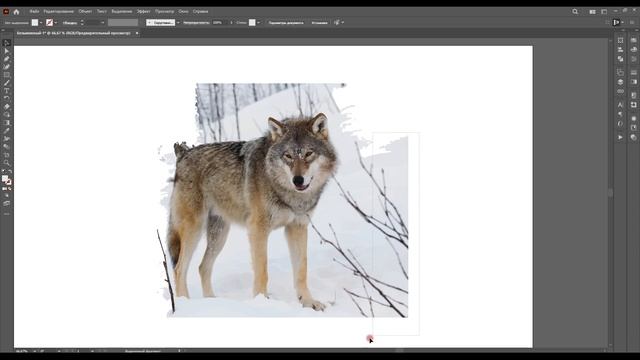Open the status bar zoom level dropdown
This screenshot has width=640, height=360.
tap(35, 351)
